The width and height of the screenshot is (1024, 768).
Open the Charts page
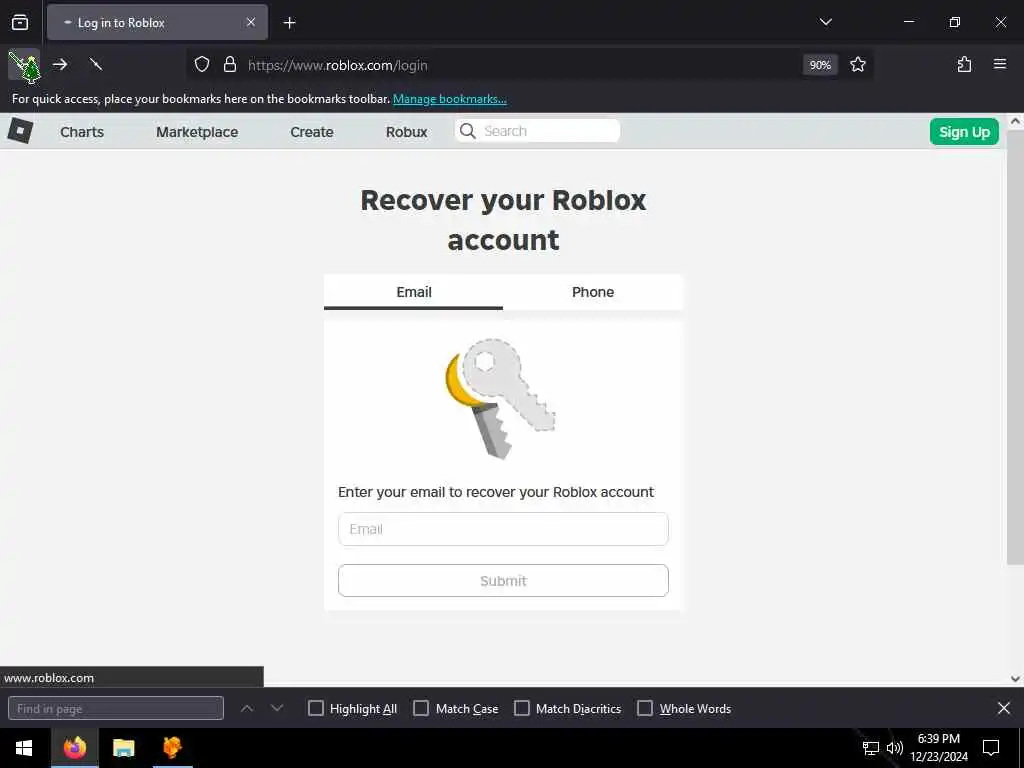[x=82, y=132]
